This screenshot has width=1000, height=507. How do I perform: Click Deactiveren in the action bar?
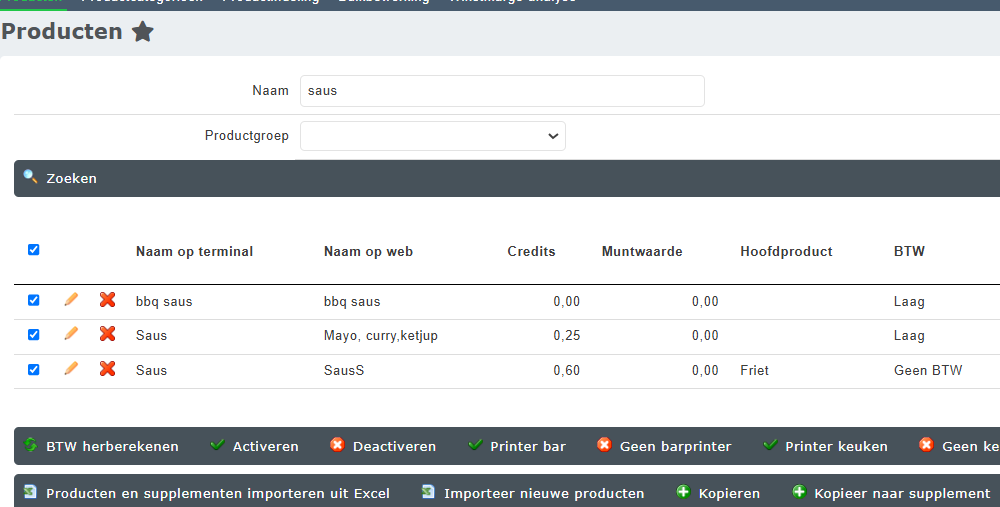click(383, 446)
